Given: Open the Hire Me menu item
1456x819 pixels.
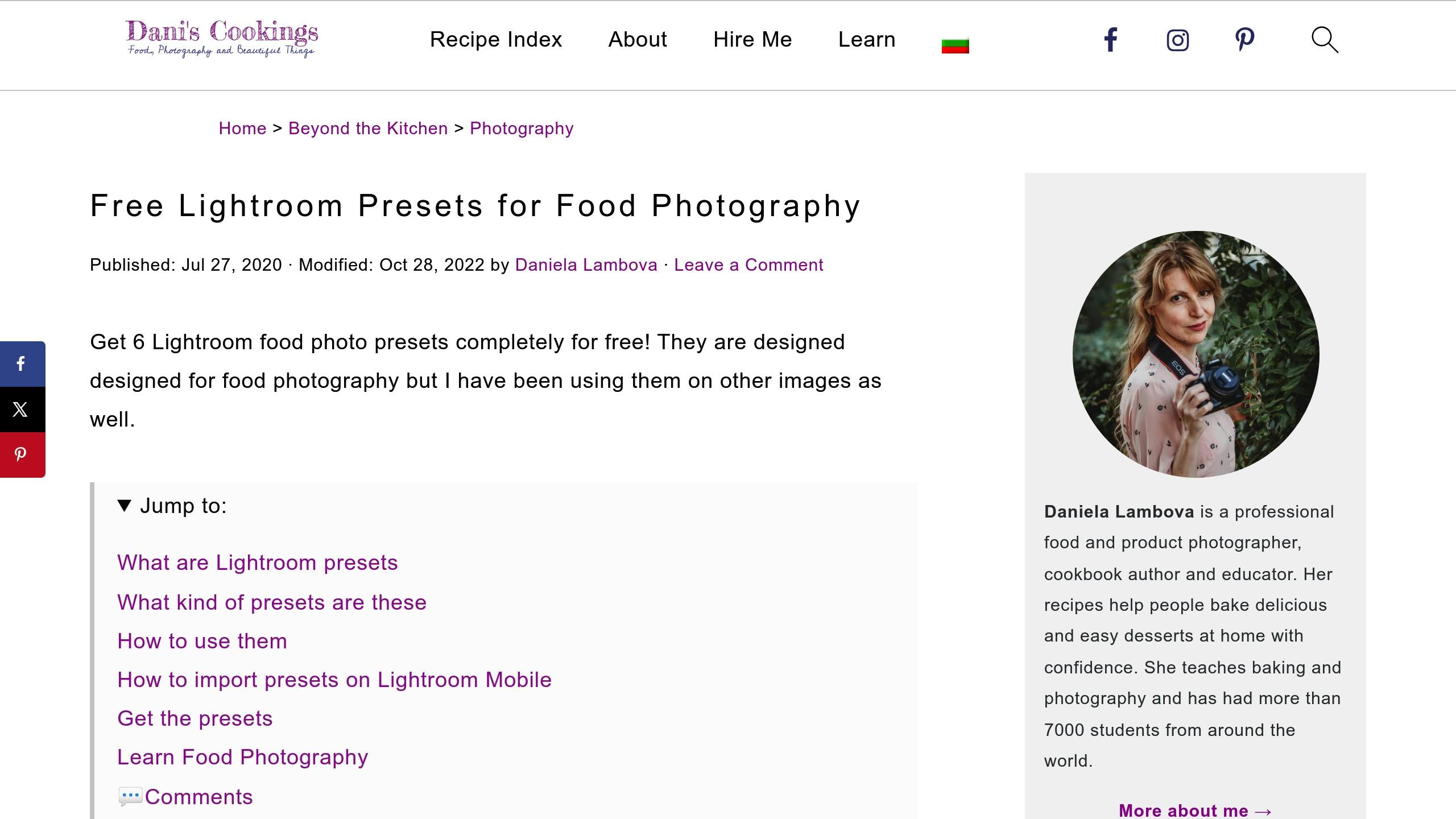Looking at the screenshot, I should point(752,39).
